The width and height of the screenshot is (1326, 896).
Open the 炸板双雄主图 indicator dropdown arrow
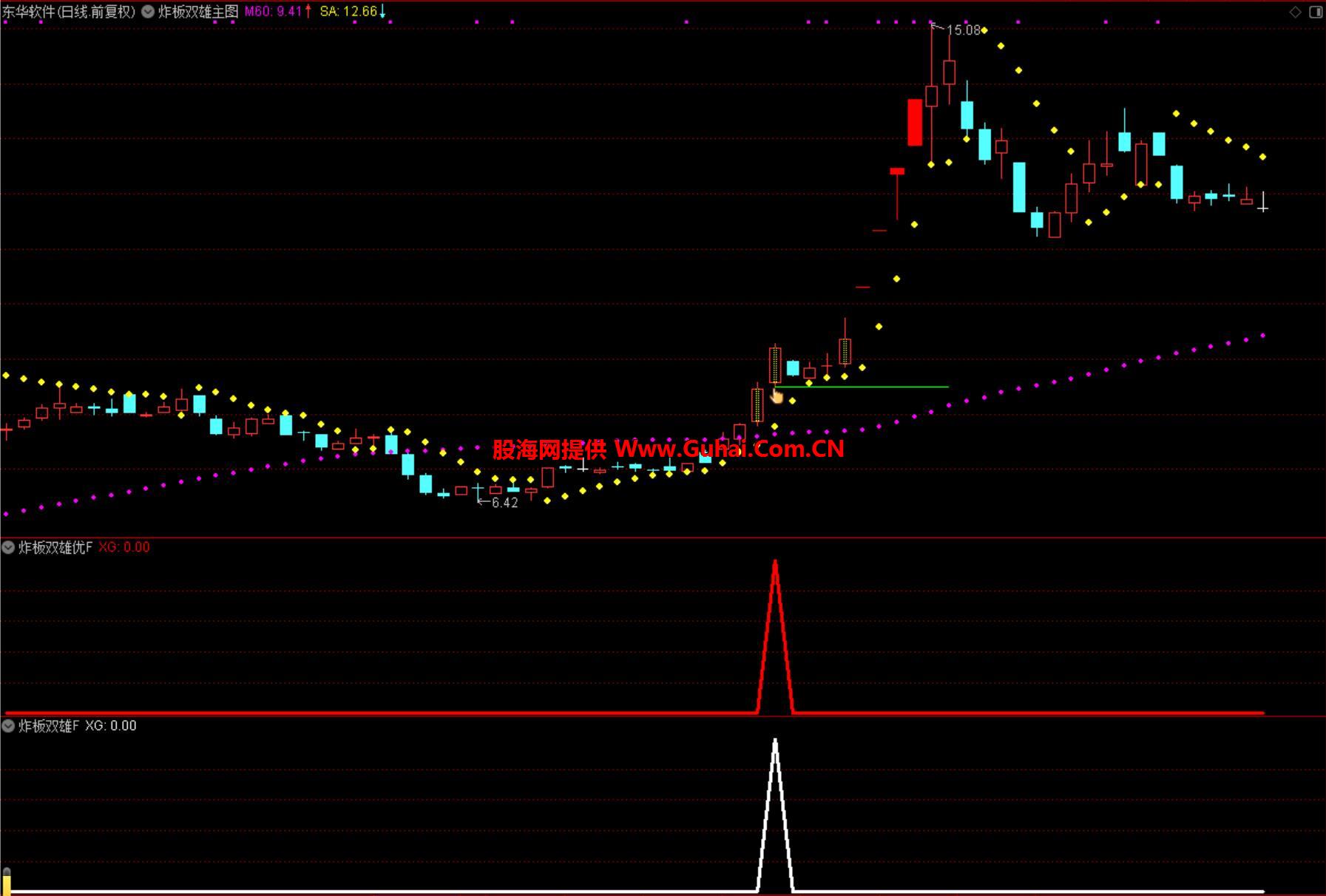148,12
